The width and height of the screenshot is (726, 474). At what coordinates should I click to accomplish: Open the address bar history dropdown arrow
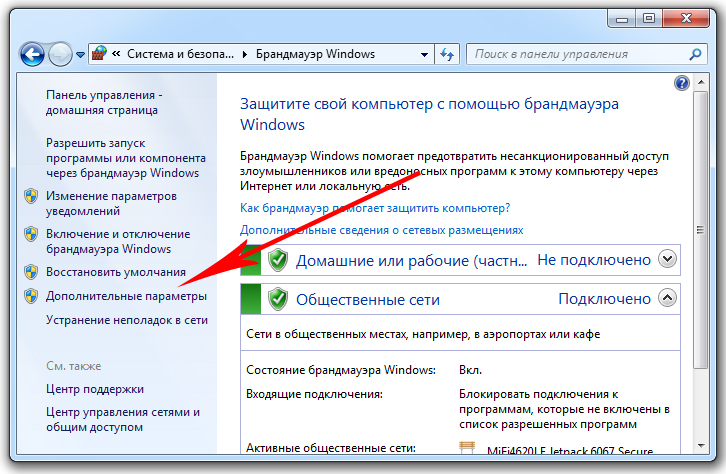(421, 54)
